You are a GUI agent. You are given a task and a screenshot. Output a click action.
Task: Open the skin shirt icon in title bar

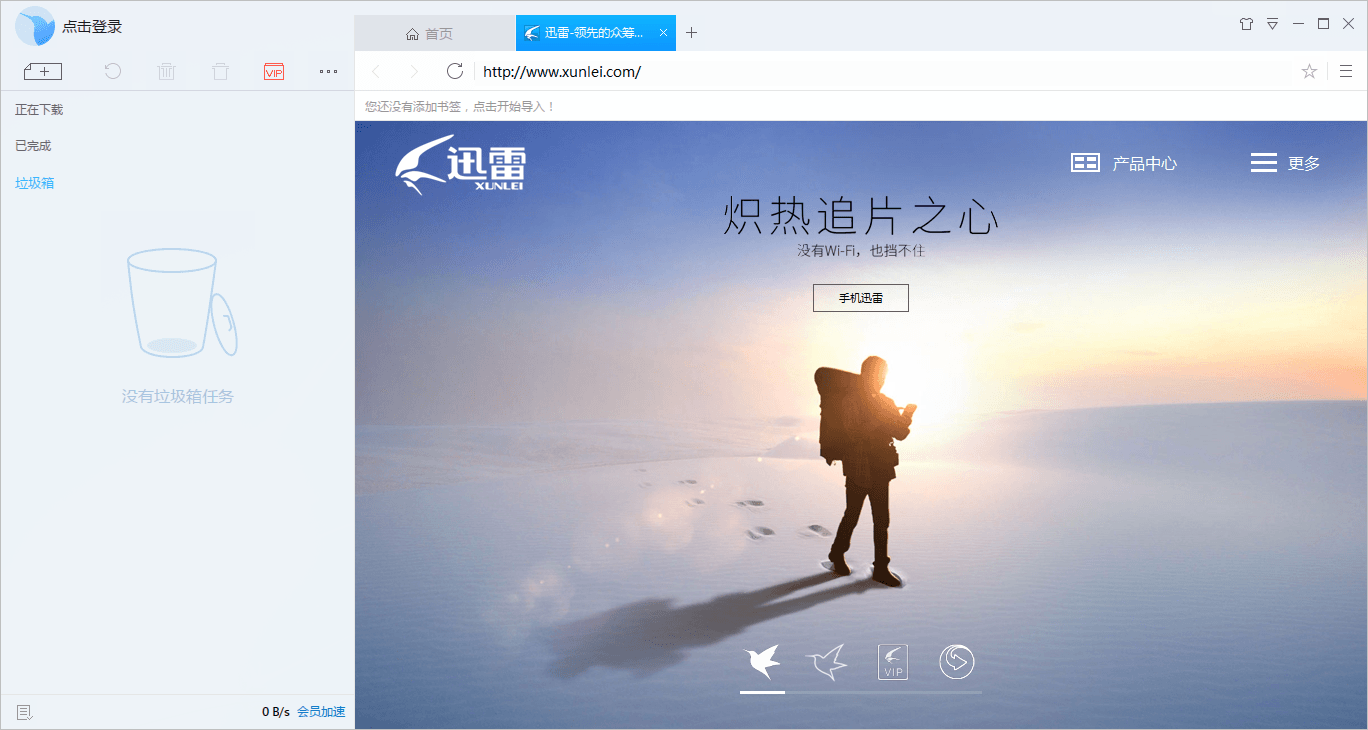(1246, 23)
